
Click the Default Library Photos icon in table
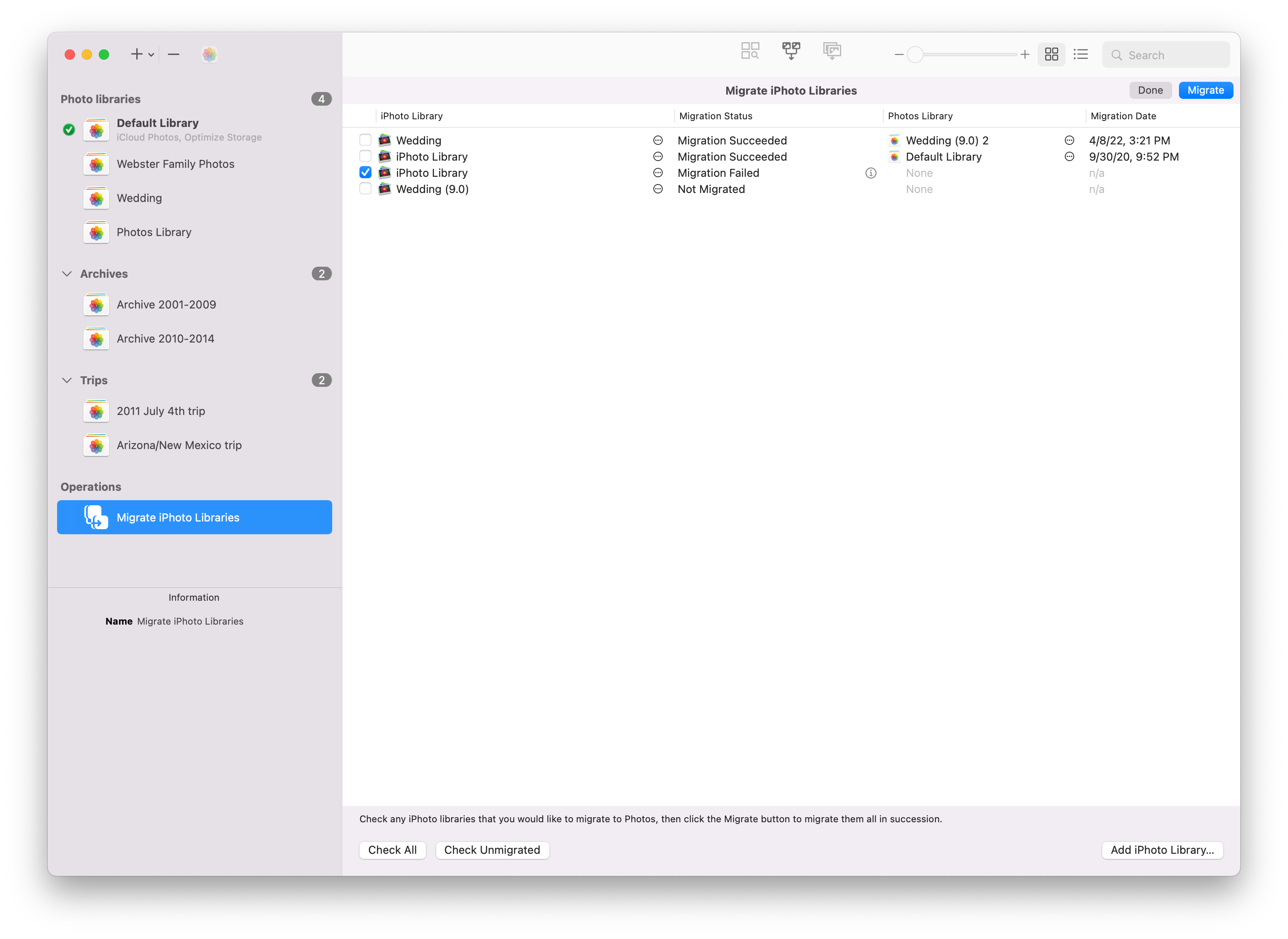pyautogui.click(x=894, y=157)
